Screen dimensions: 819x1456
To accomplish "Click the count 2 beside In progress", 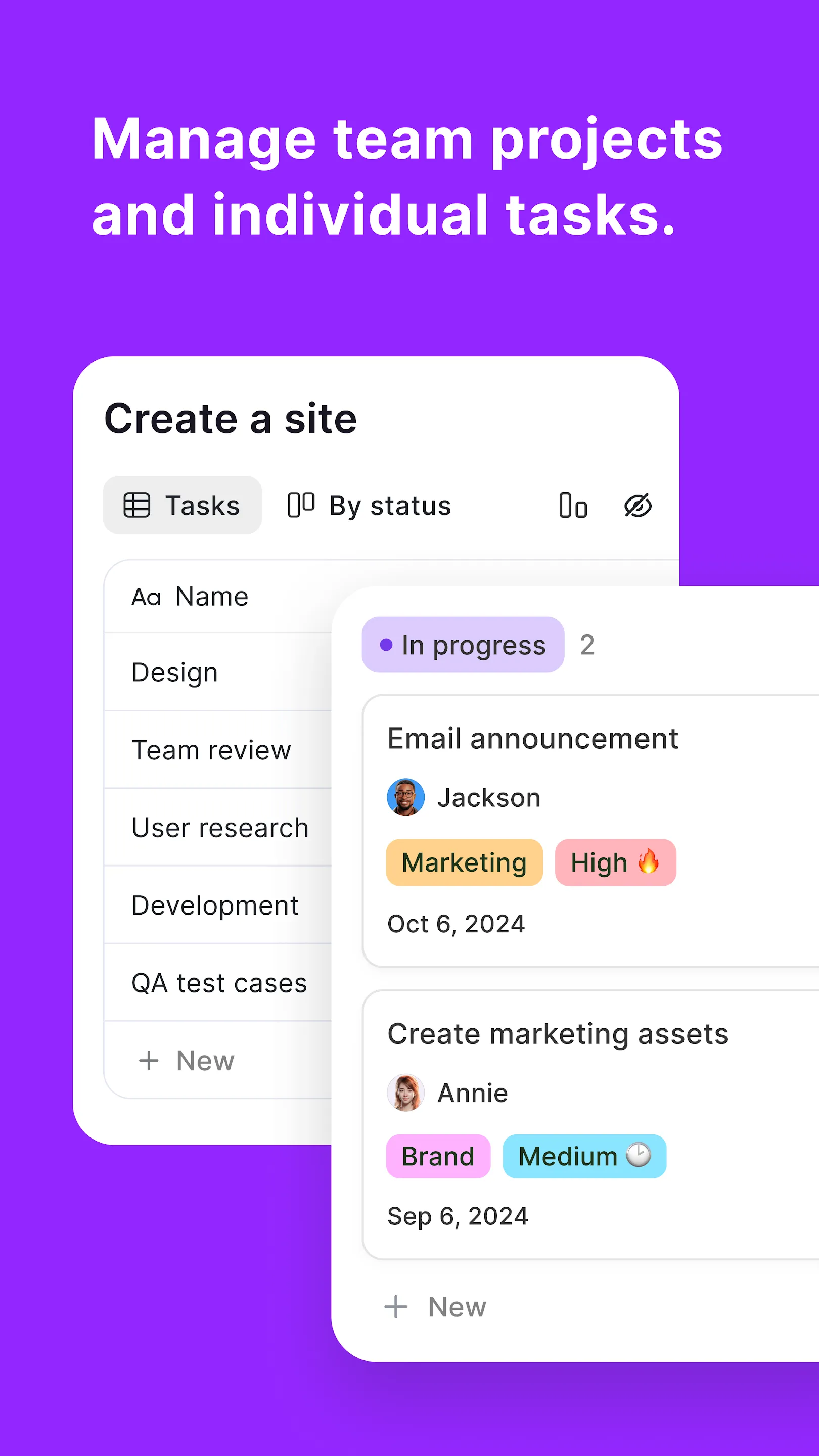I will (x=587, y=645).
